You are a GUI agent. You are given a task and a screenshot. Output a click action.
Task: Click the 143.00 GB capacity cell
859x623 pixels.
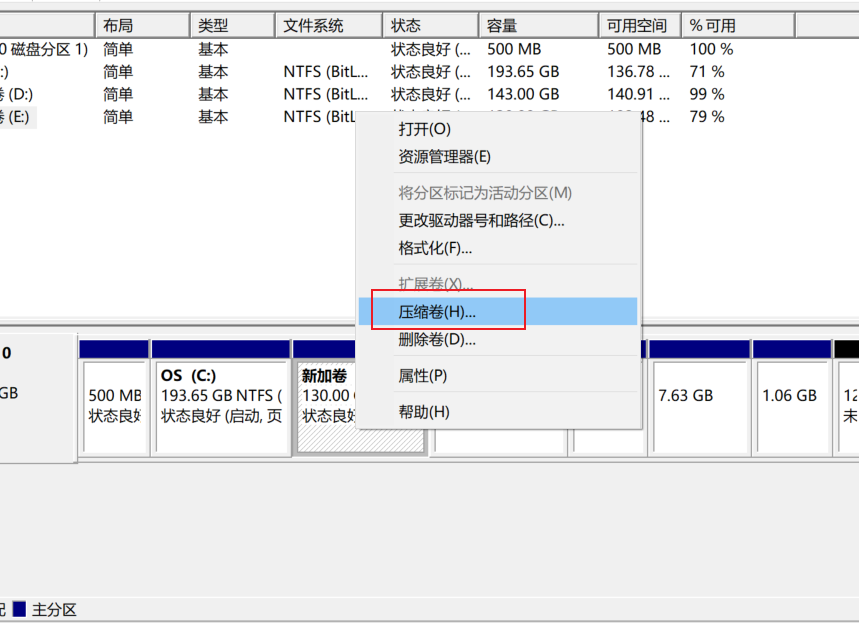tap(523, 94)
